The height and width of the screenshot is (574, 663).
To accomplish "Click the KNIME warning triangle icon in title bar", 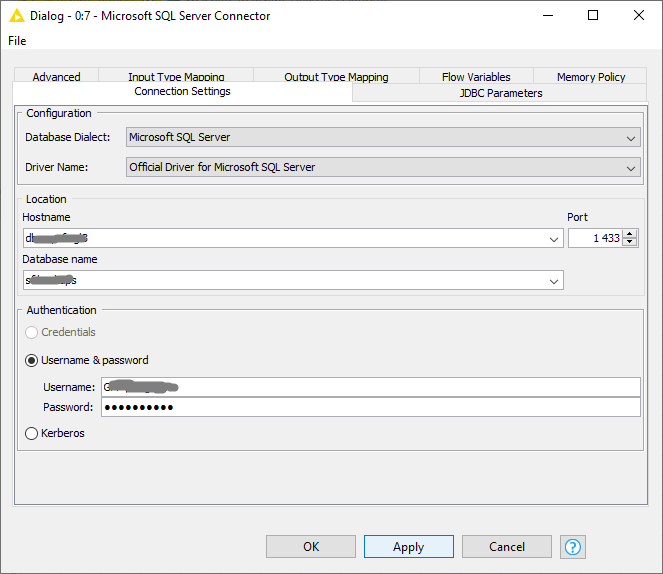I will point(17,16).
